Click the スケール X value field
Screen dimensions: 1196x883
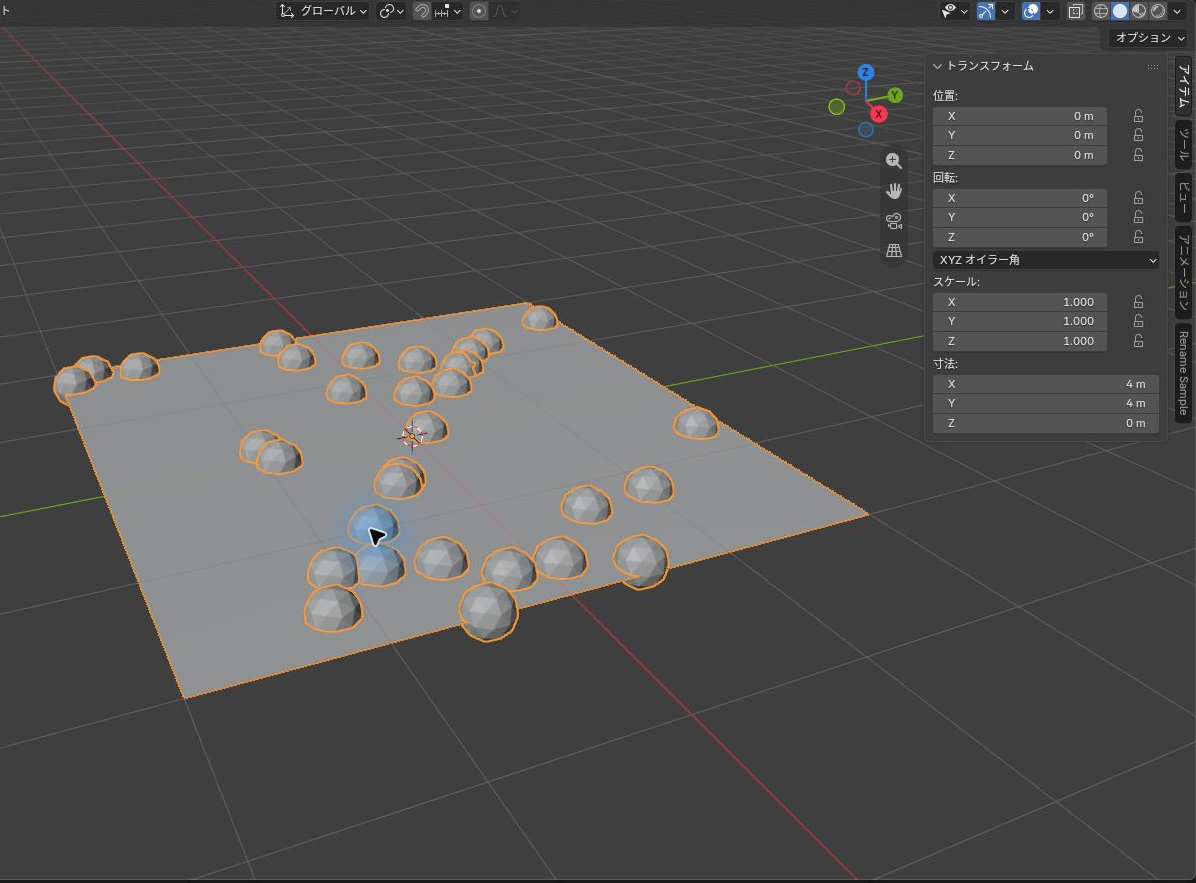[1019, 302]
